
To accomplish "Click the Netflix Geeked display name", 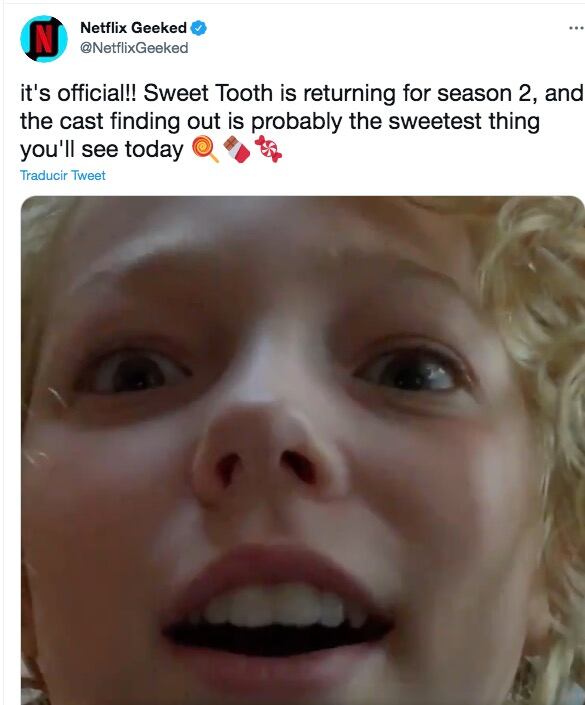I will (x=133, y=27).
